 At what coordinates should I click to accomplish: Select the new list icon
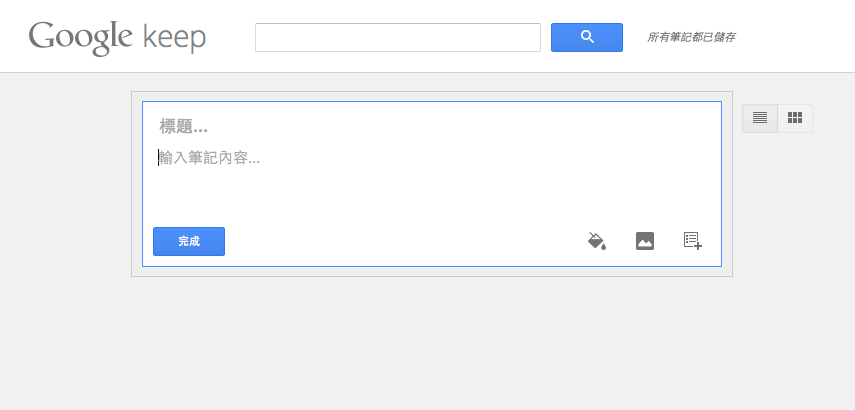(x=693, y=240)
